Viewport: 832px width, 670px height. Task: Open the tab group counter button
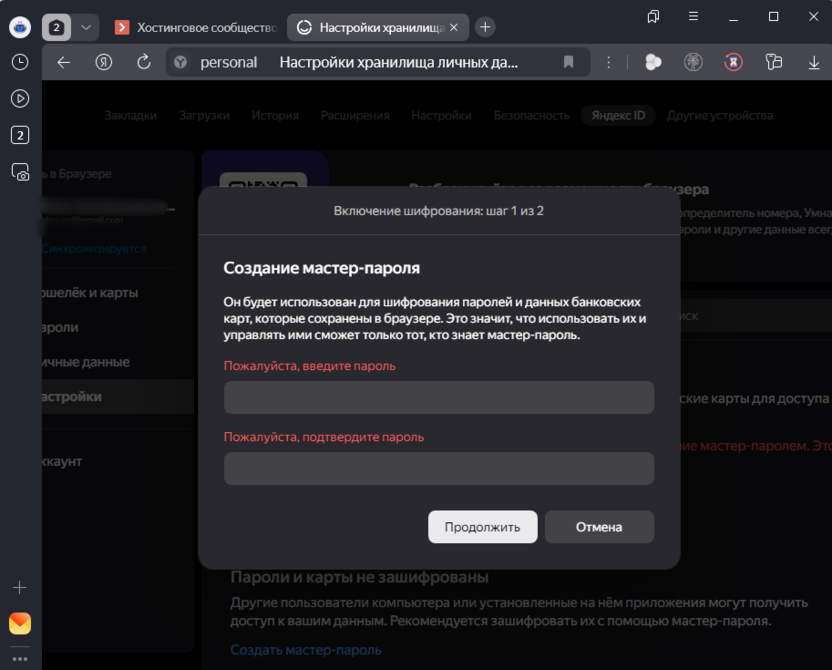pos(56,27)
